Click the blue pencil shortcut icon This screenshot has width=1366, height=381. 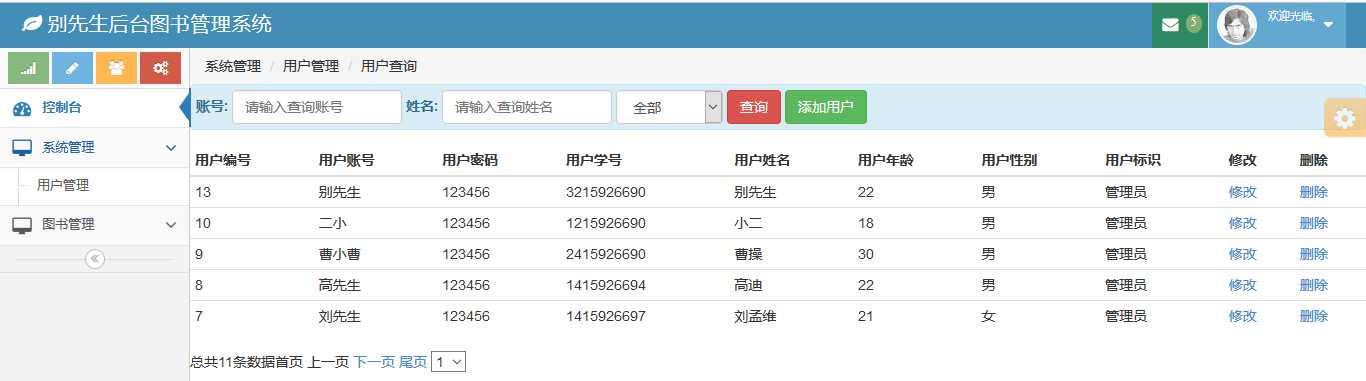point(72,68)
